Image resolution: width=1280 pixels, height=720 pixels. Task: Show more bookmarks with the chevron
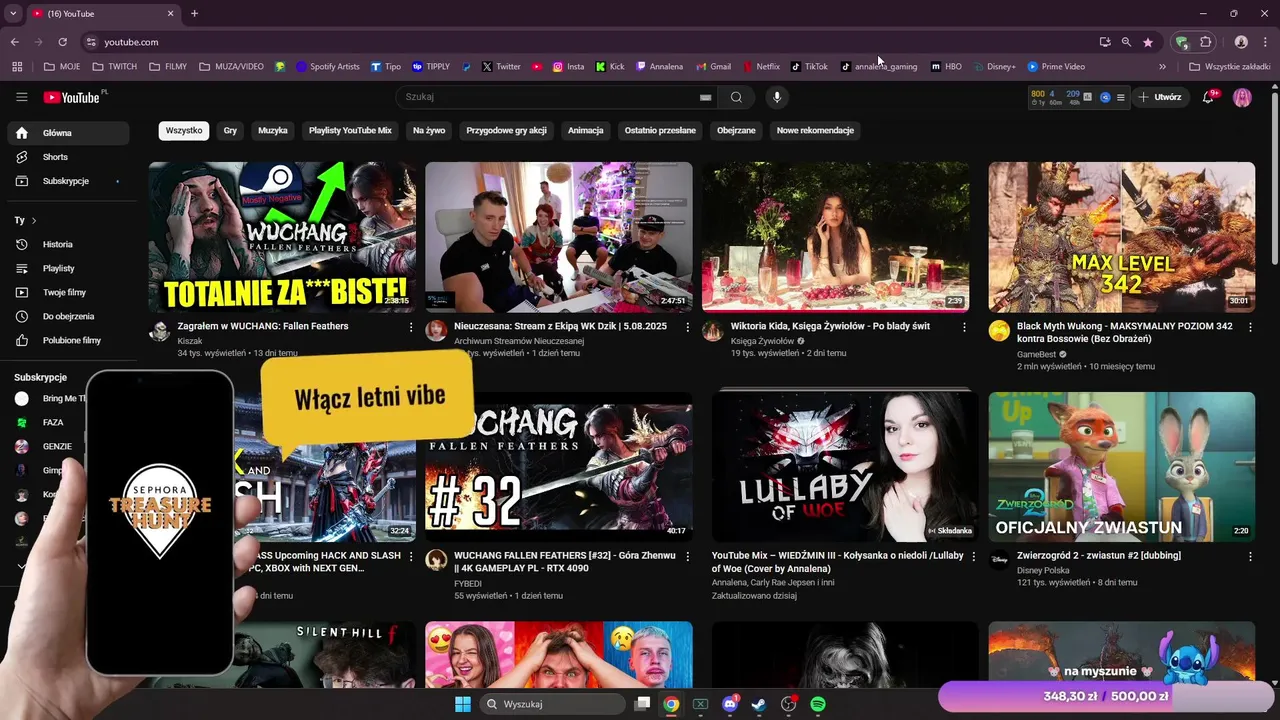[x=1162, y=67]
